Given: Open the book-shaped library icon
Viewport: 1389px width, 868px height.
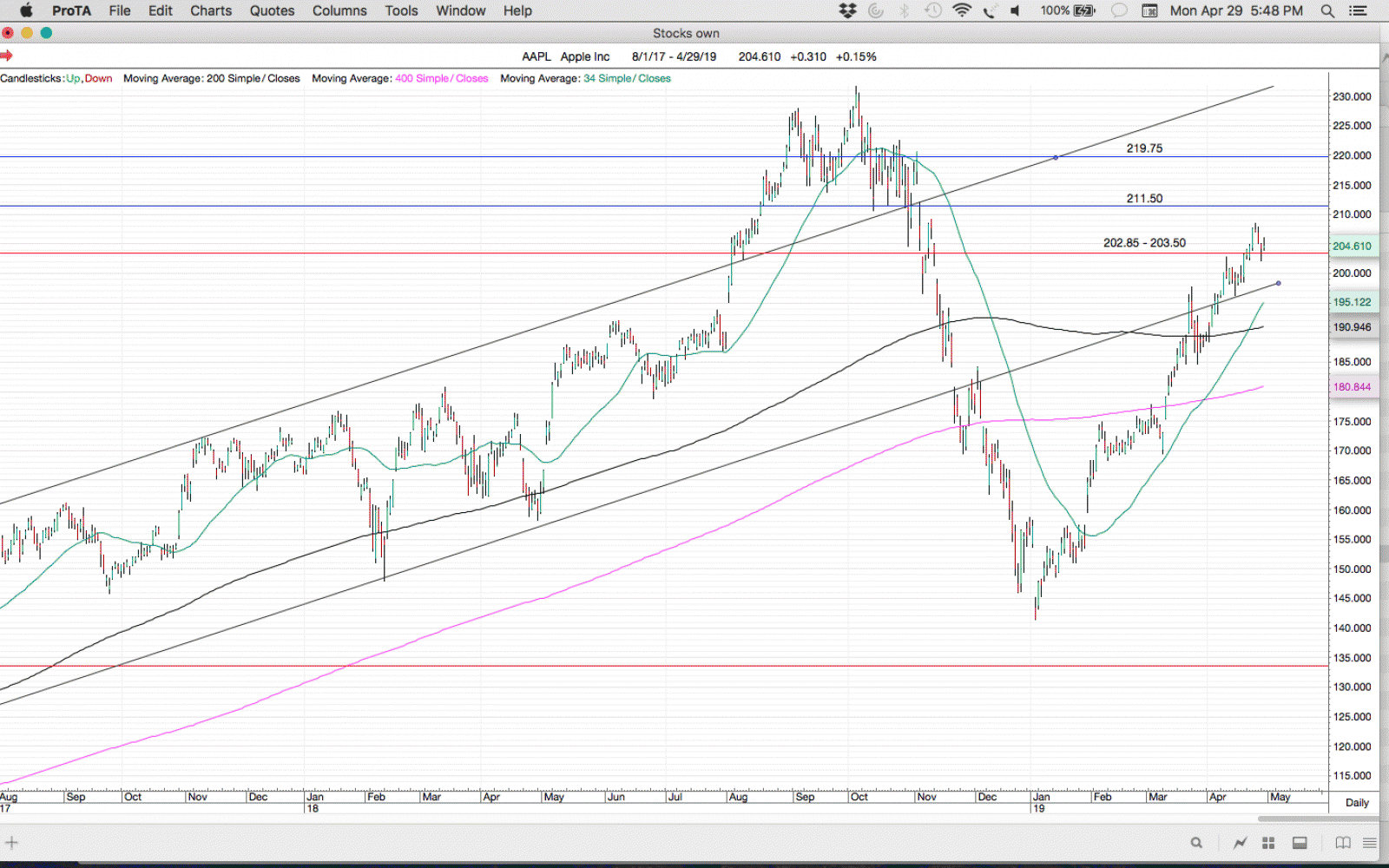Looking at the screenshot, I should (x=1343, y=842).
